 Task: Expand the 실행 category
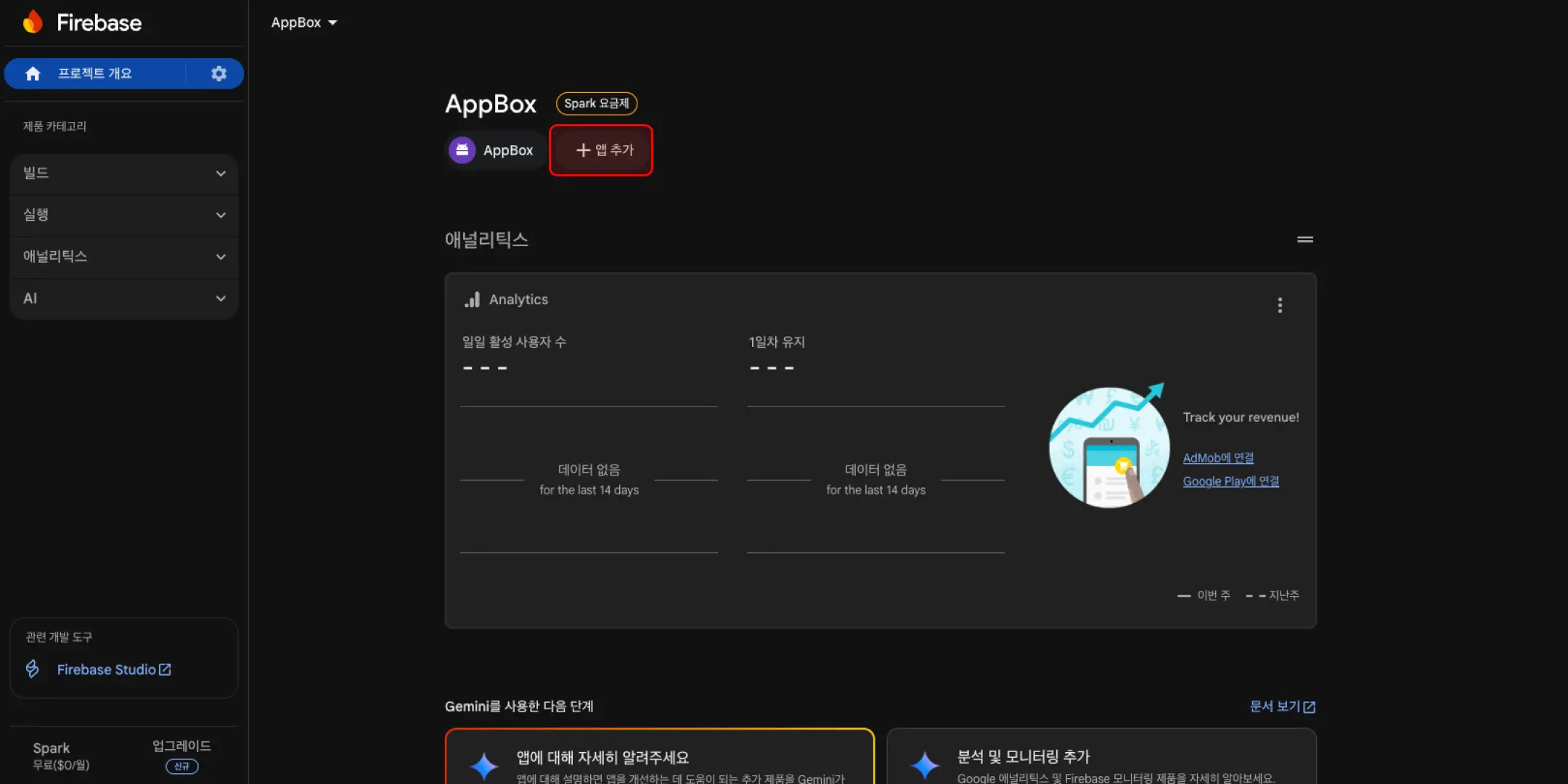[124, 215]
